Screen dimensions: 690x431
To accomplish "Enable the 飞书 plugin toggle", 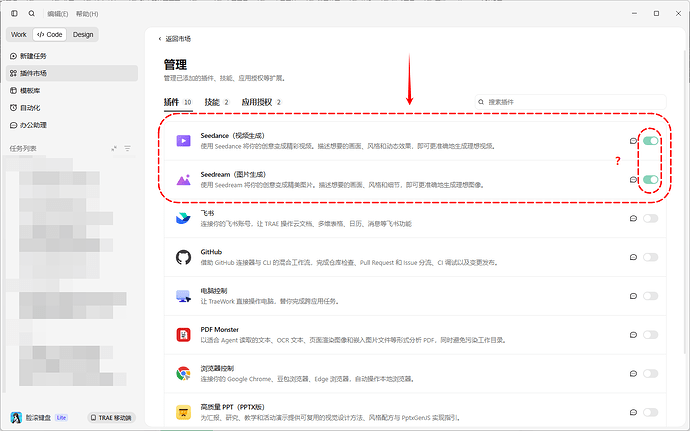I will tap(650, 218).
